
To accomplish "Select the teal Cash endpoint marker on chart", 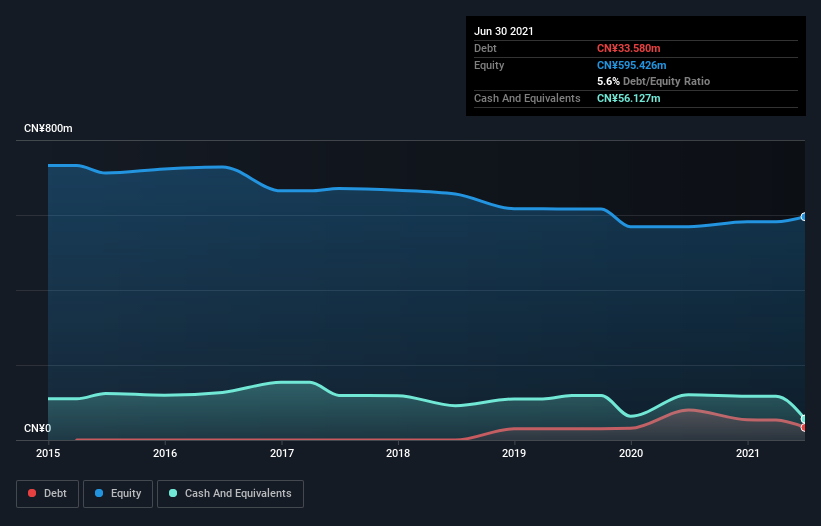I will [804, 419].
